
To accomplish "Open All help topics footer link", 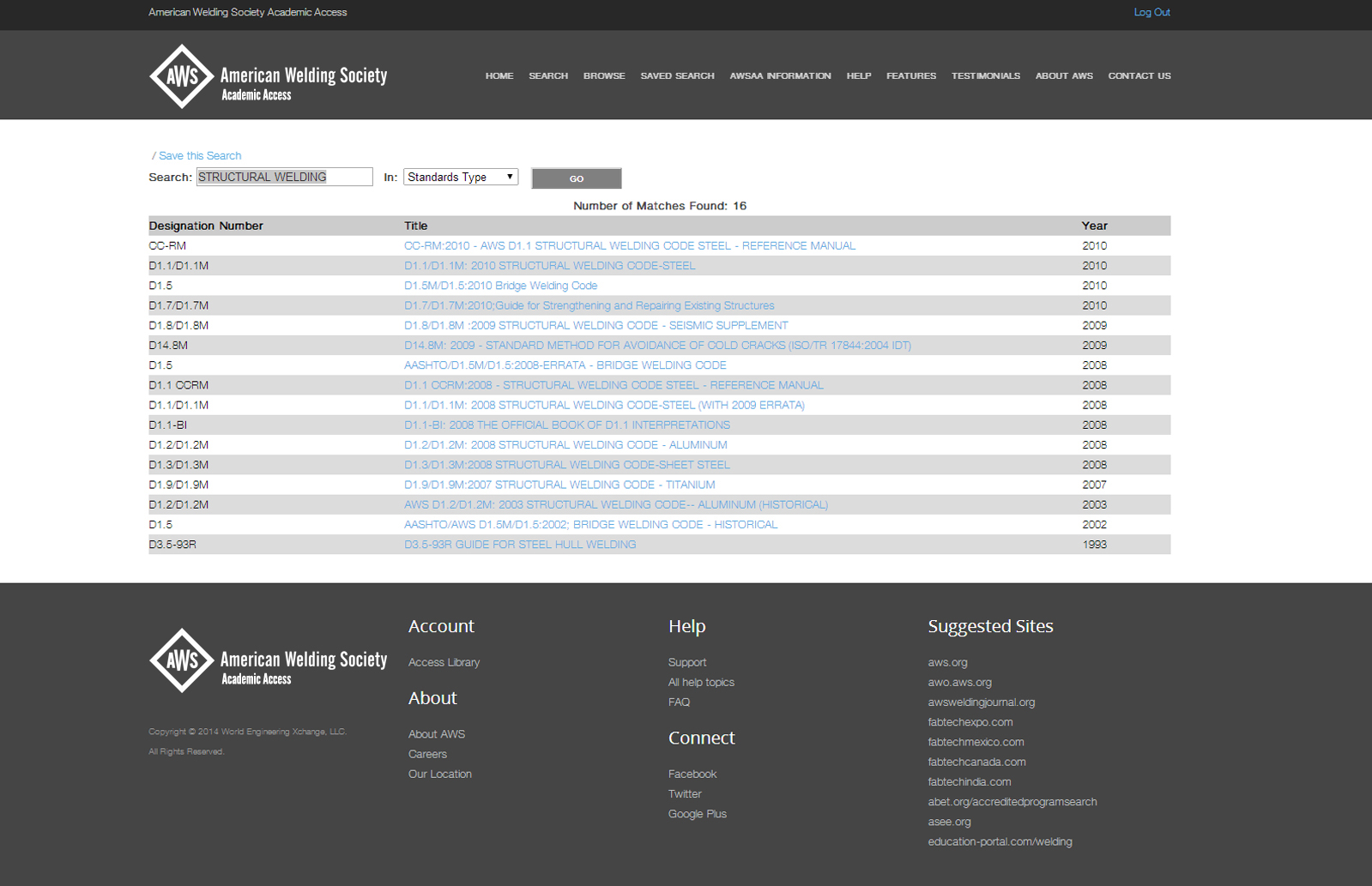I will [701, 682].
